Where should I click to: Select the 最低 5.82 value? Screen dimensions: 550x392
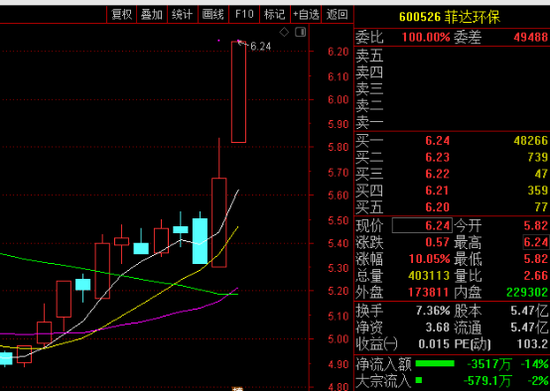click(536, 259)
